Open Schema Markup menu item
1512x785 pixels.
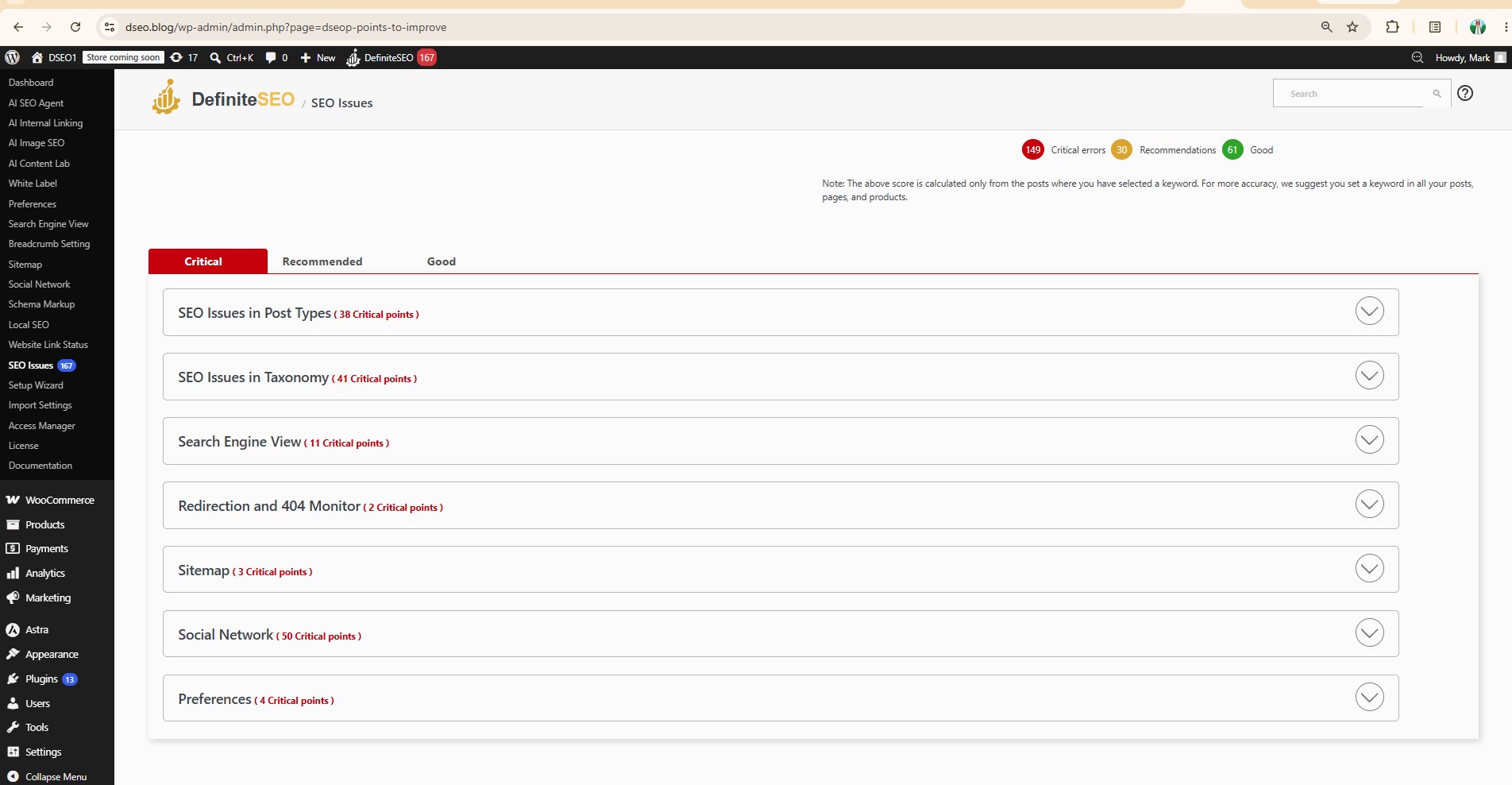click(41, 304)
